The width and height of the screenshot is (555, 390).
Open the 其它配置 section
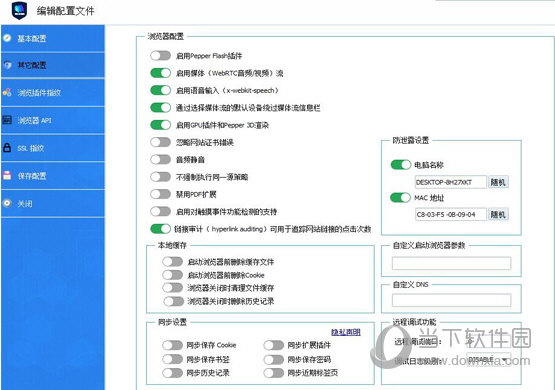pyautogui.click(x=53, y=65)
